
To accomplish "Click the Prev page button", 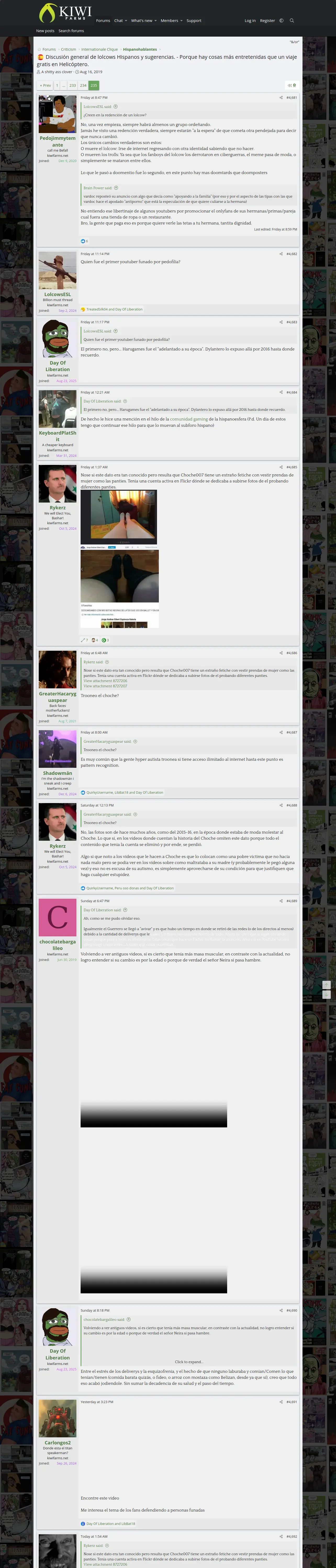I will (x=45, y=86).
